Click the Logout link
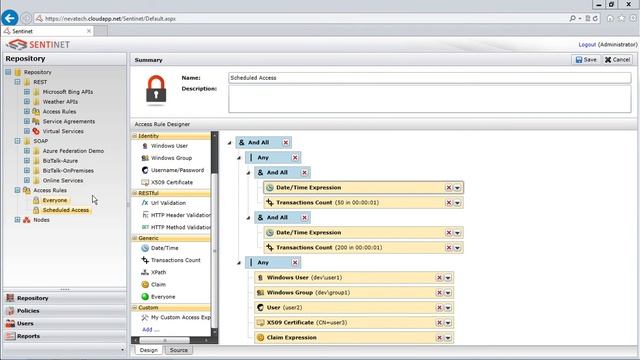Screen dimensions: 640x360 point(587,44)
